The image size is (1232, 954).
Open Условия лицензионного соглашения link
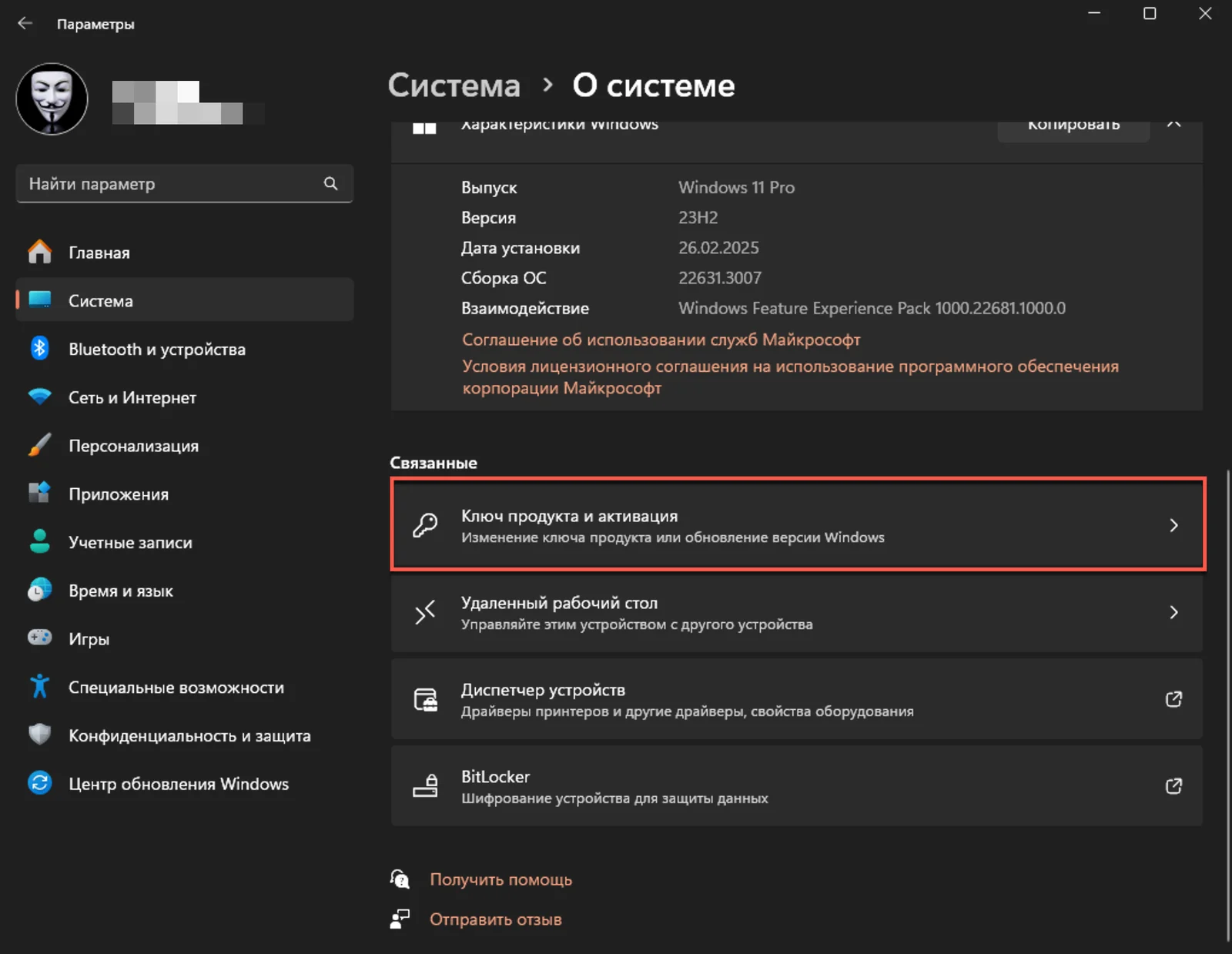tap(790, 377)
